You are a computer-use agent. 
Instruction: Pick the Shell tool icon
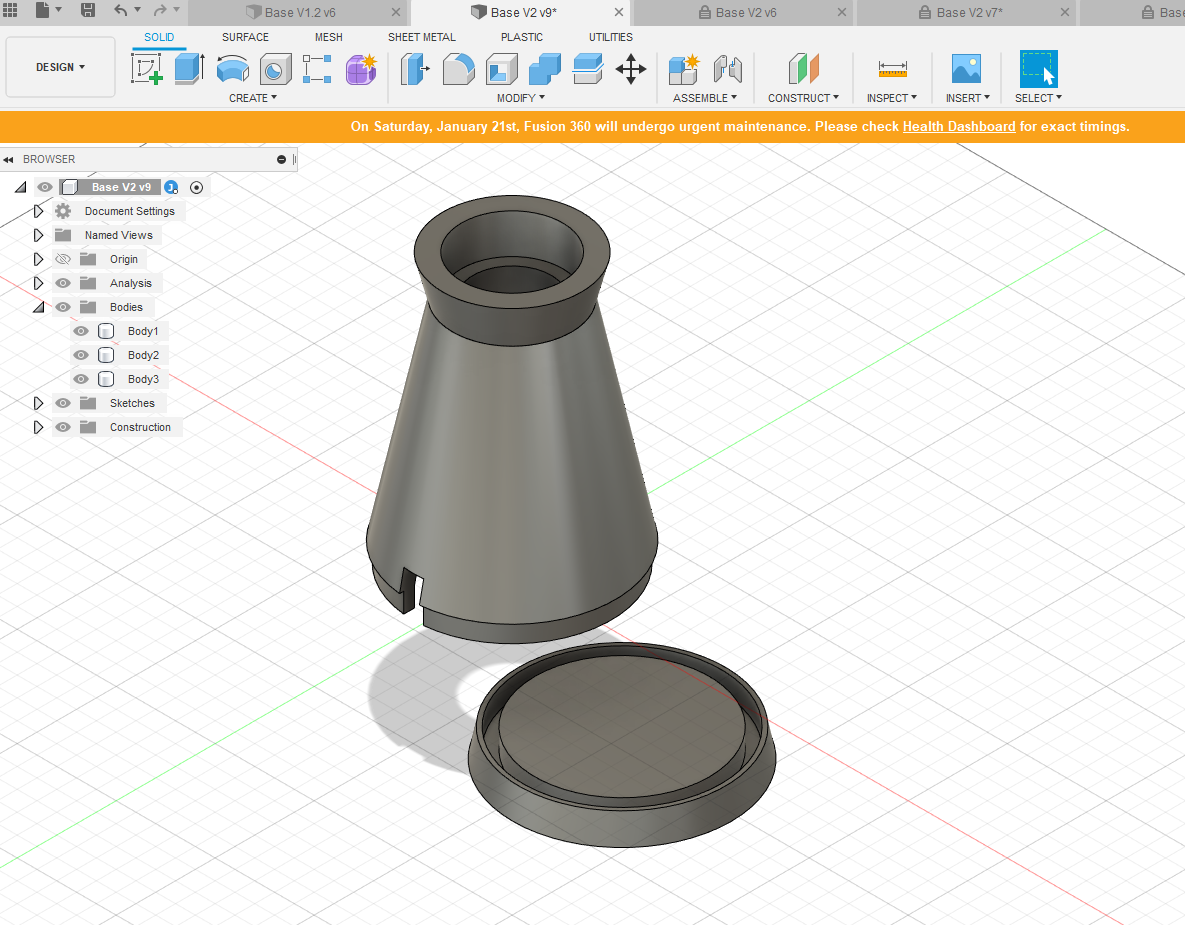pyautogui.click(x=501, y=69)
